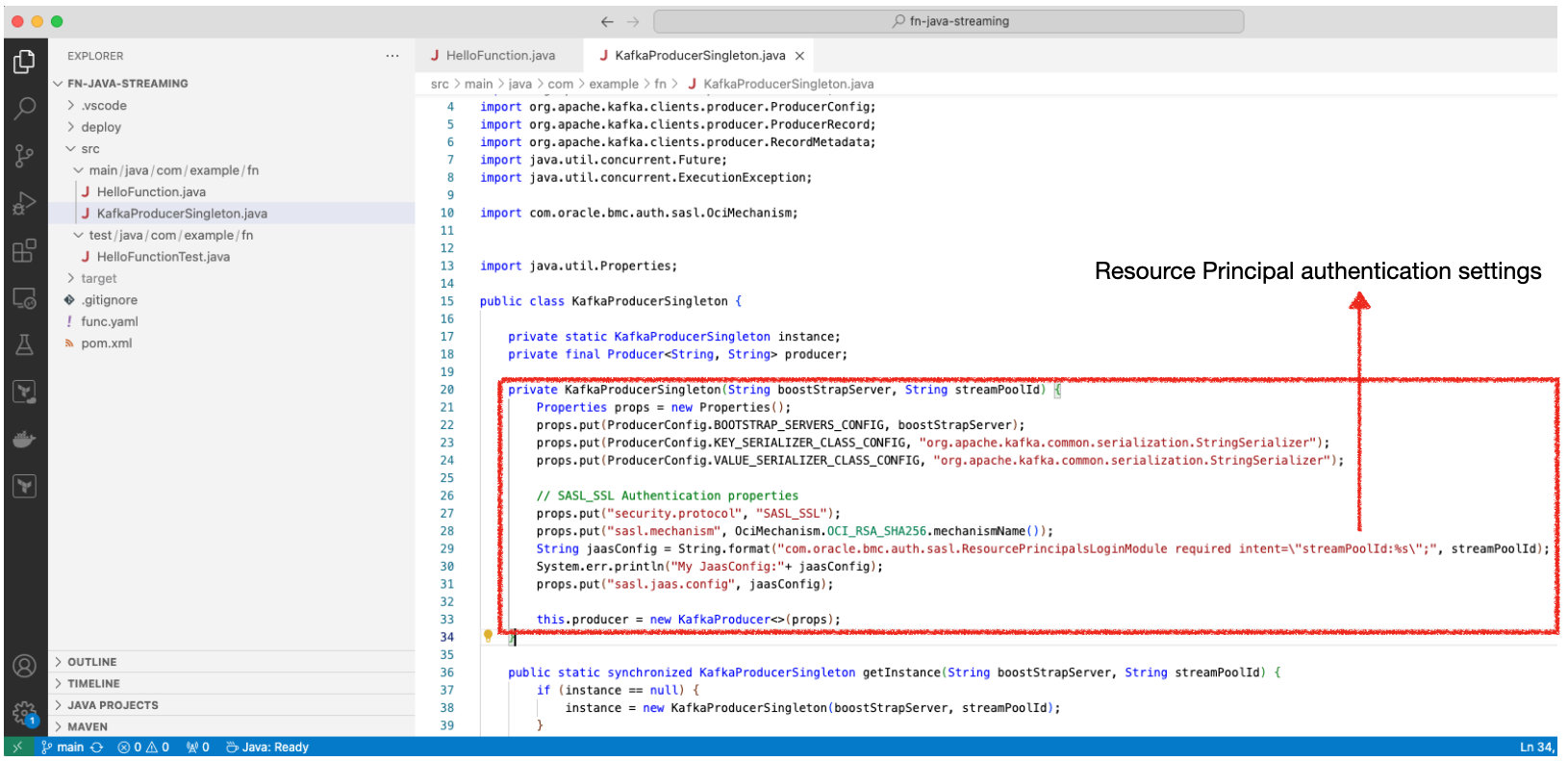This screenshot has height=761, width=1568.
Task: Close the KafkaProducerSingleton.java tab
Action: (x=799, y=56)
